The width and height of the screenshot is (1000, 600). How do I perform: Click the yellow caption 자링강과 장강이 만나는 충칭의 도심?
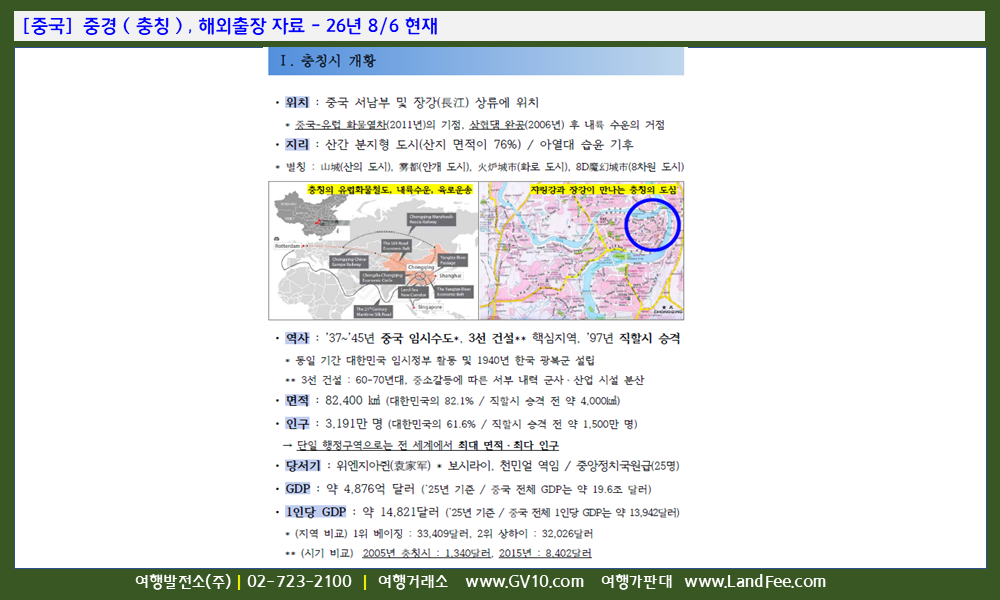click(603, 190)
